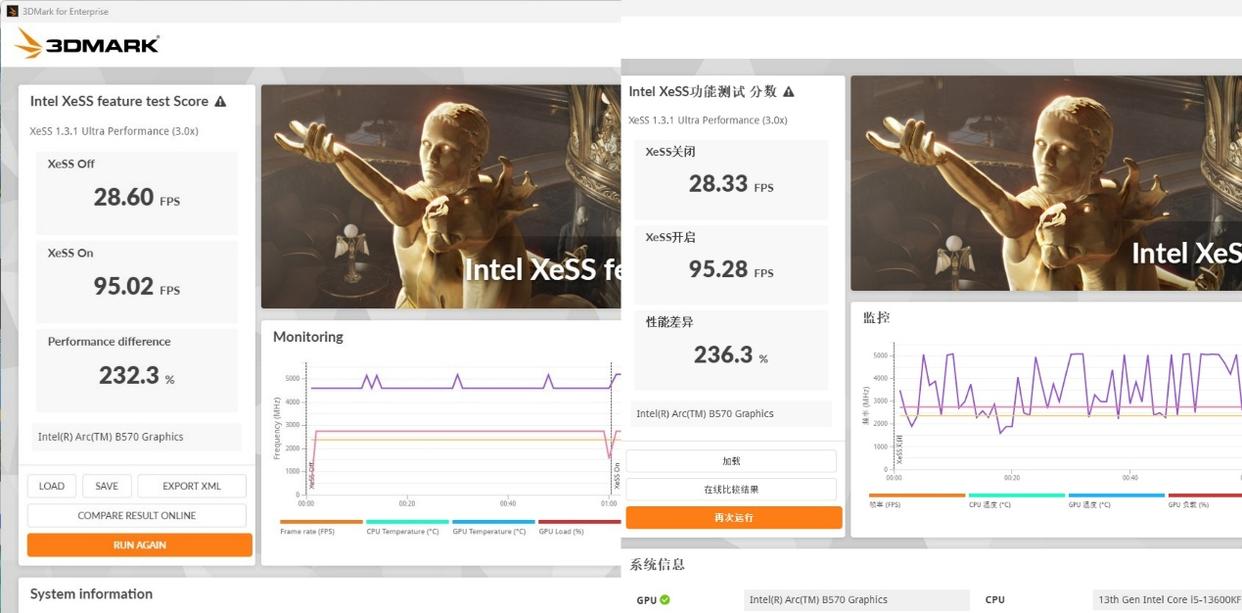Viewport: 1242px width, 613px height.
Task: Click COMPARE RESULT ONLINE button
Action: click(137, 515)
